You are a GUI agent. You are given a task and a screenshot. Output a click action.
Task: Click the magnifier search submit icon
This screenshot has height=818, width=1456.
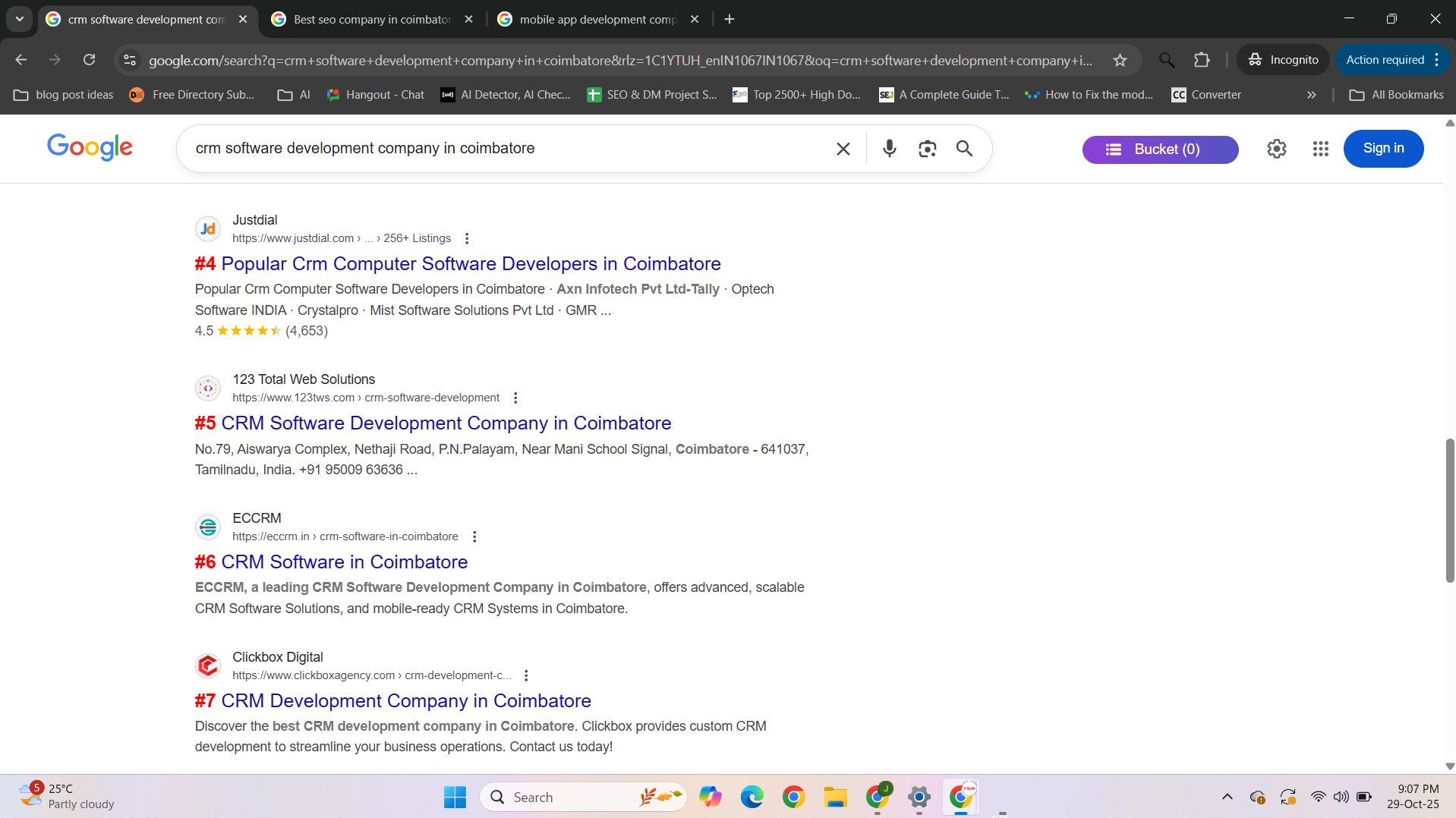click(964, 149)
